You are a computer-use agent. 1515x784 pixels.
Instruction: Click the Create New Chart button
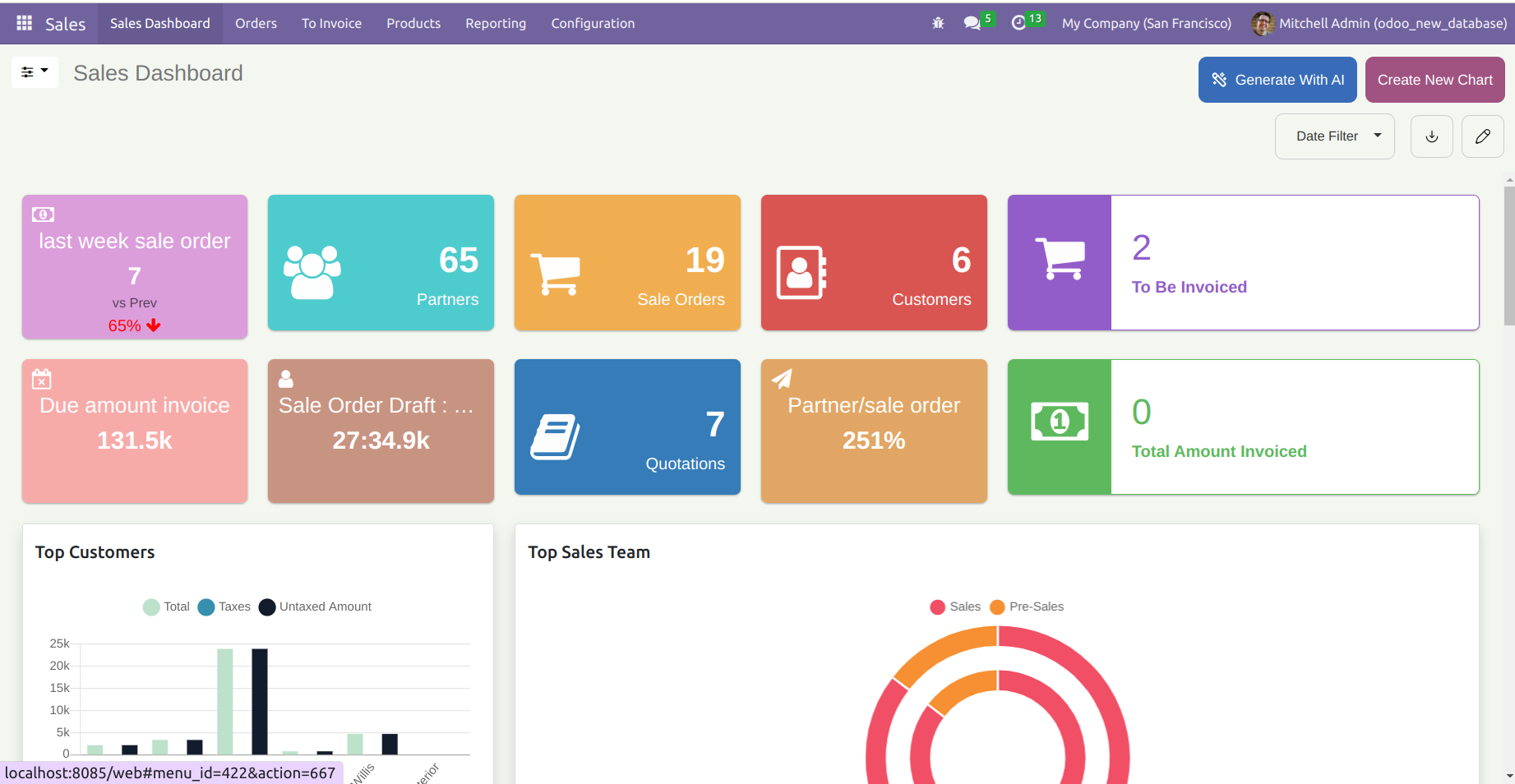click(x=1434, y=80)
